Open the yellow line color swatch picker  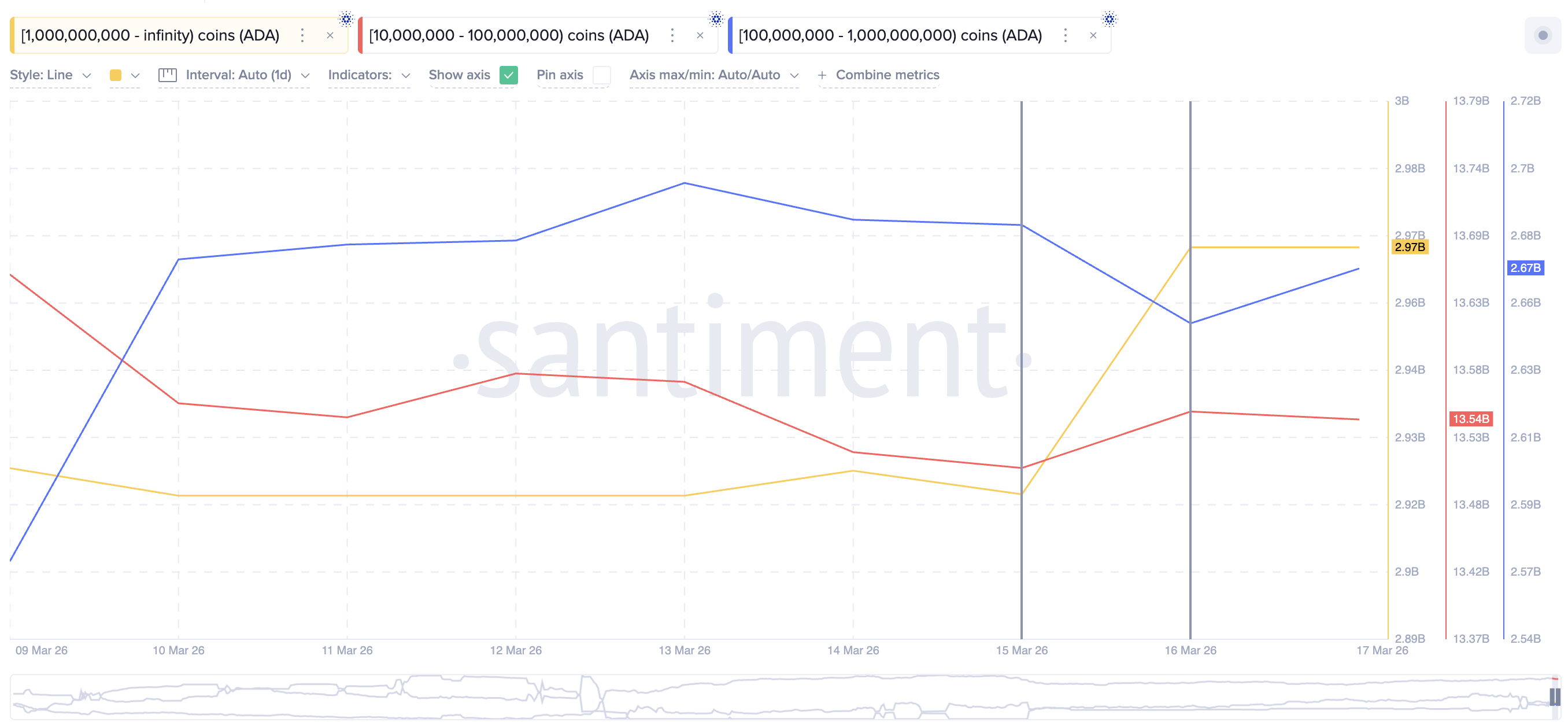116,75
